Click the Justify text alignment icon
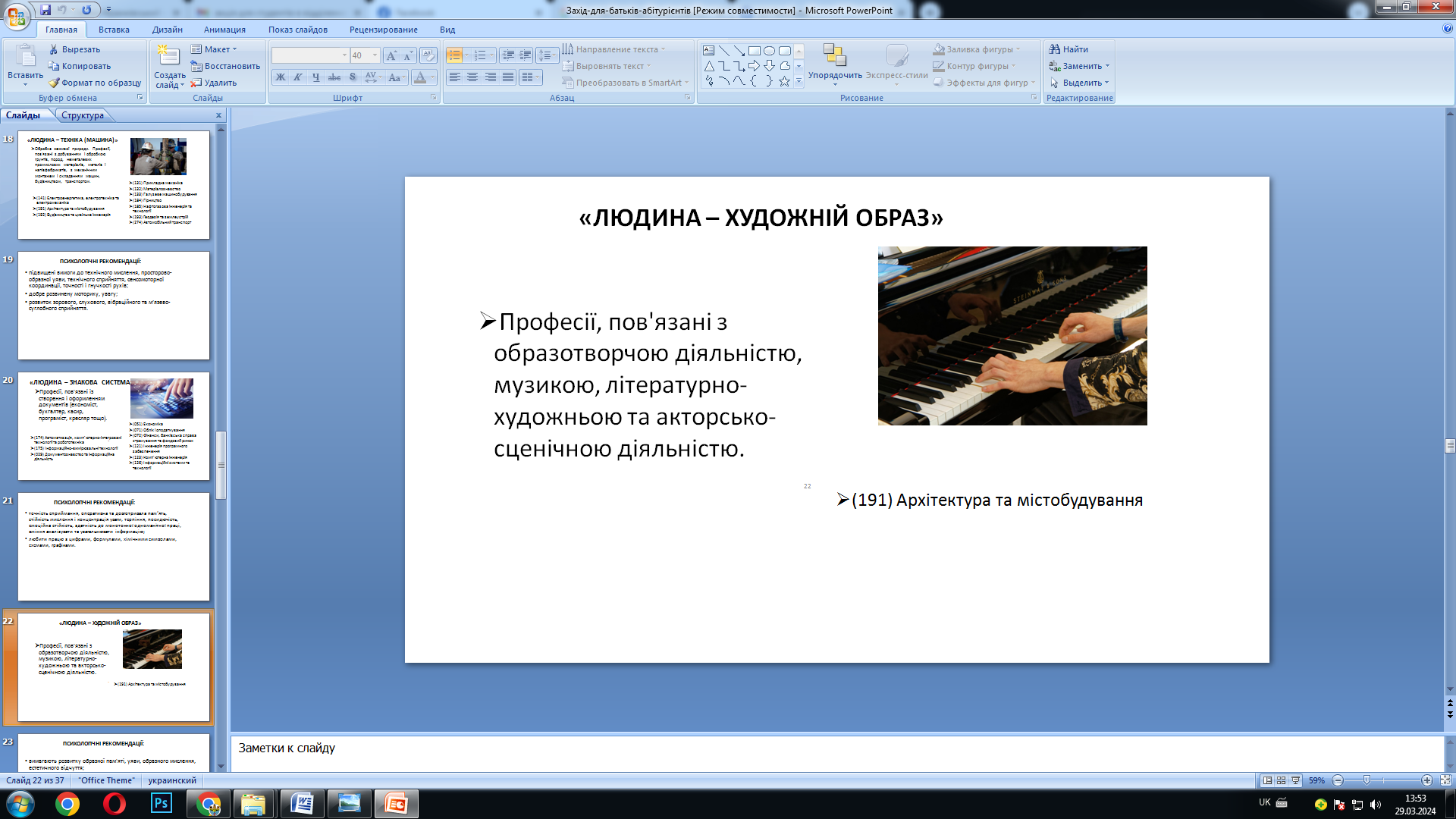Screen dimensions: 1456x819 pos(508,77)
